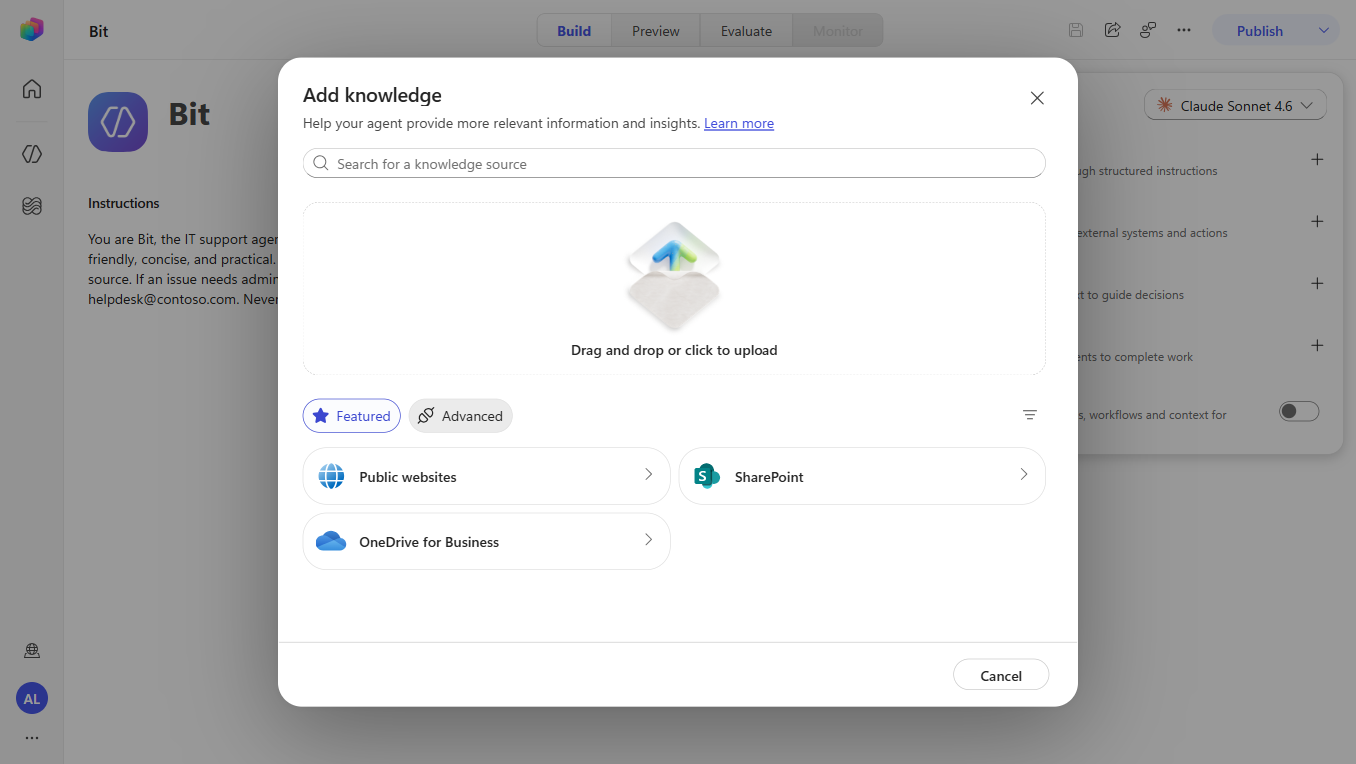
Task: Open the Flows icon in left sidebar
Action: [x=32, y=206]
